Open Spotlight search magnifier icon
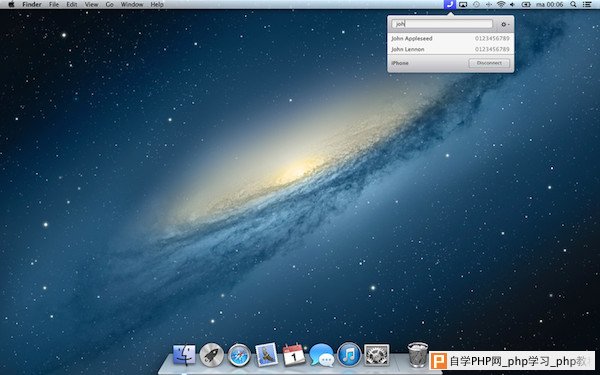The image size is (600, 375). pos(573,5)
